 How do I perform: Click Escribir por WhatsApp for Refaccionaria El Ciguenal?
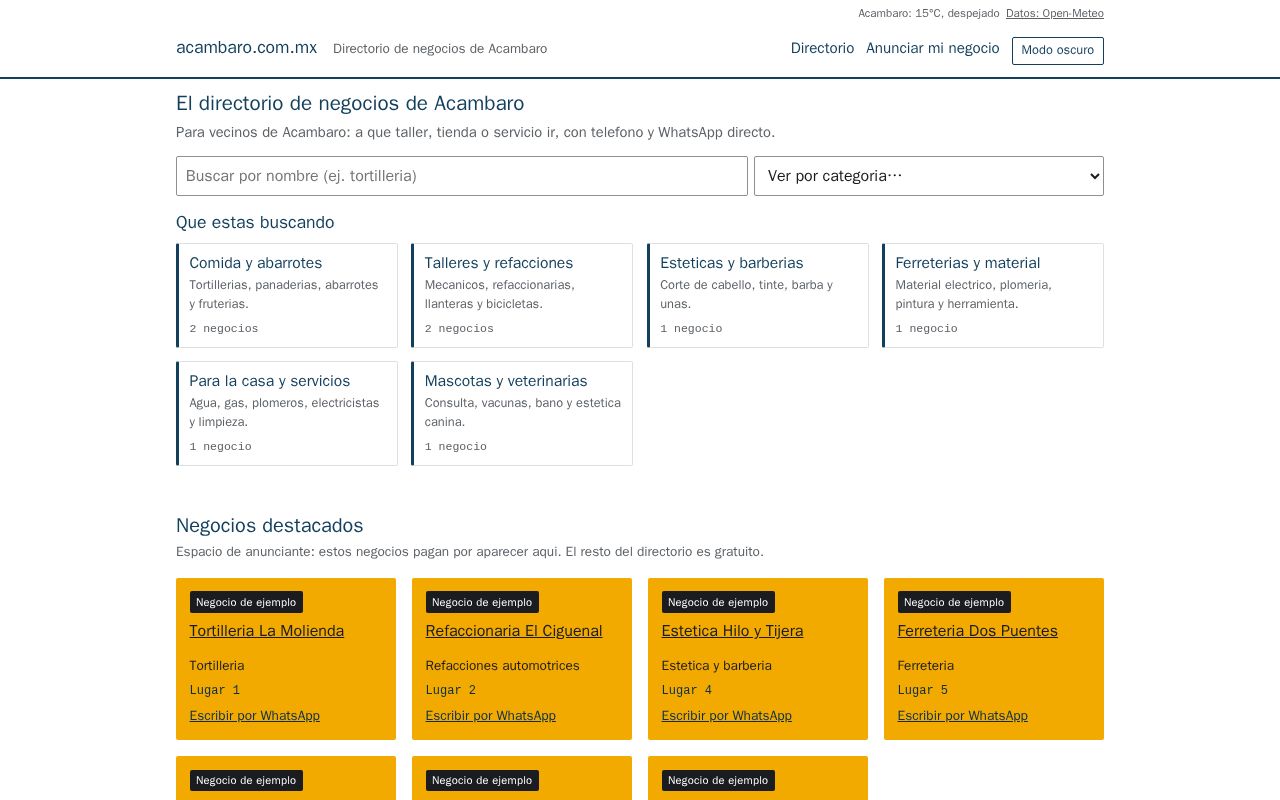pos(491,716)
